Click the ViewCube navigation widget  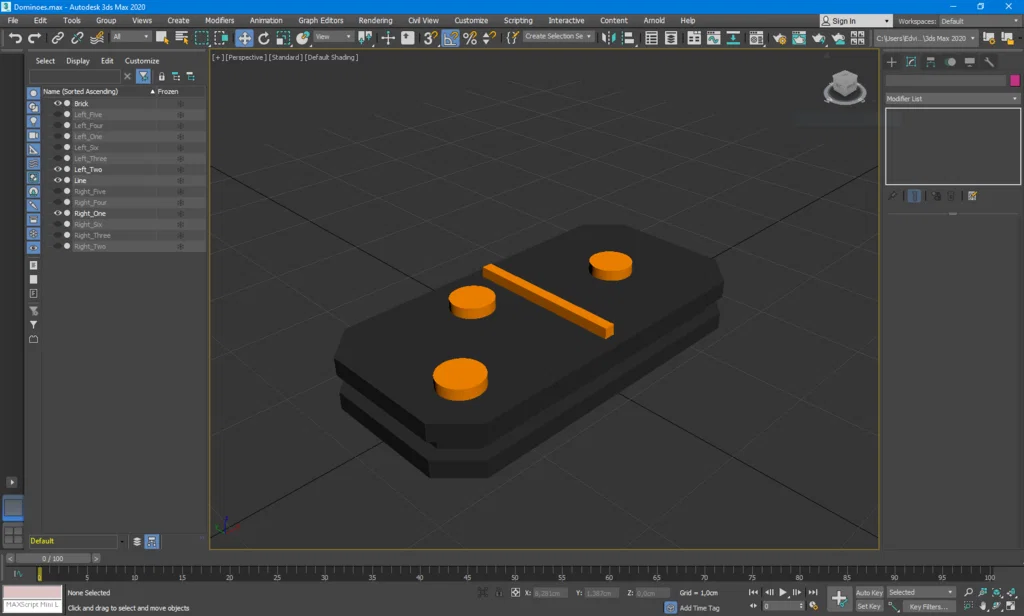pyautogui.click(x=844, y=87)
